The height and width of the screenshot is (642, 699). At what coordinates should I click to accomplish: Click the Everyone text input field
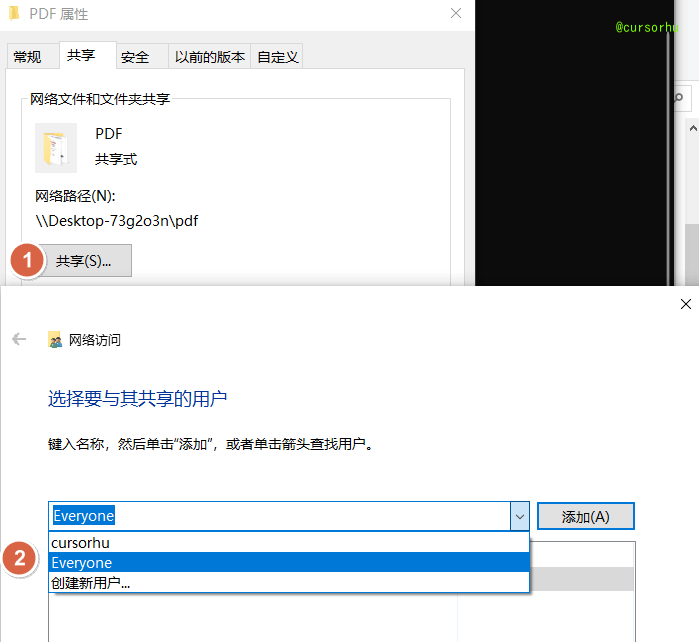coord(279,516)
